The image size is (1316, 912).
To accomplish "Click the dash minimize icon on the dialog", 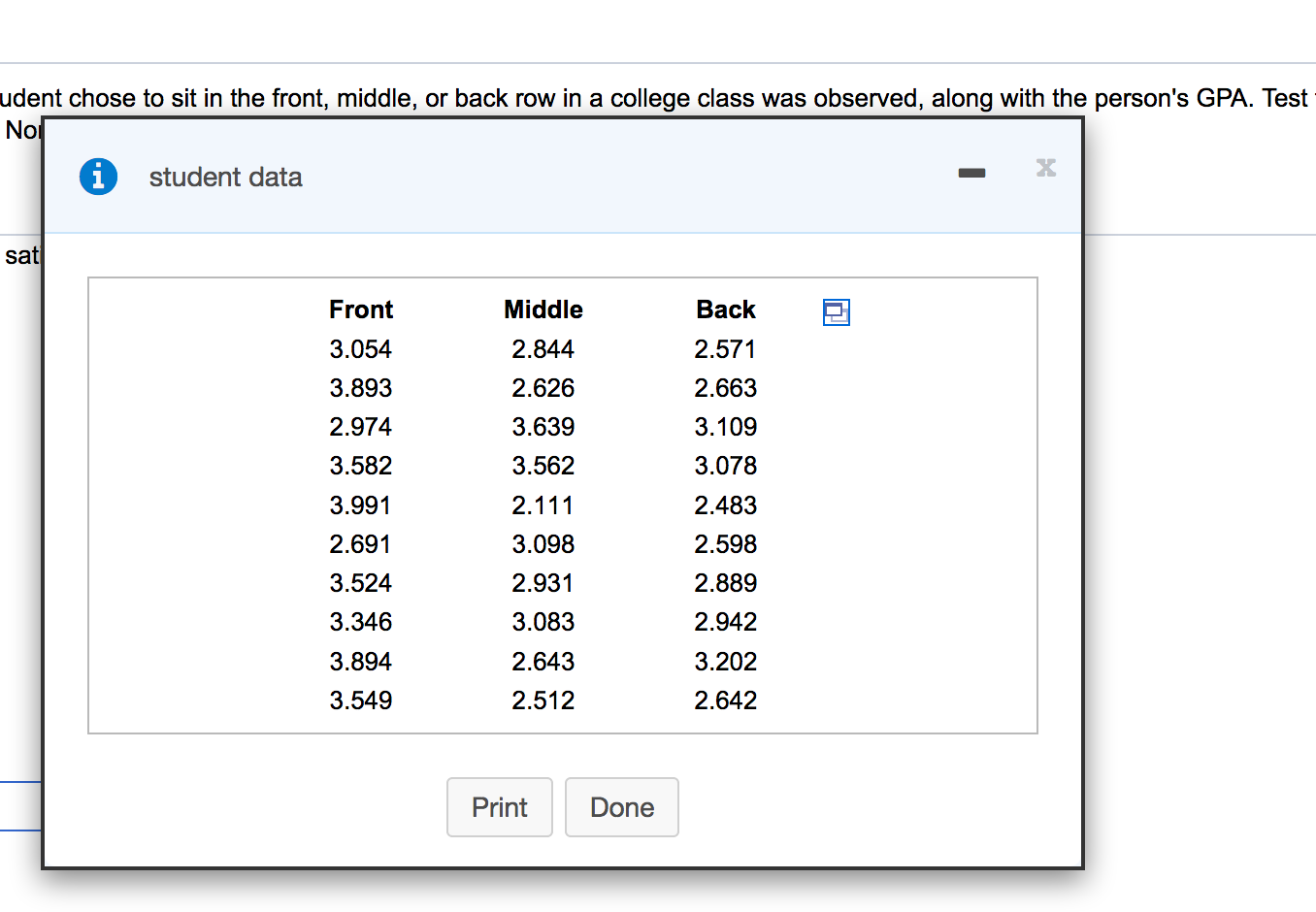I will (x=971, y=172).
